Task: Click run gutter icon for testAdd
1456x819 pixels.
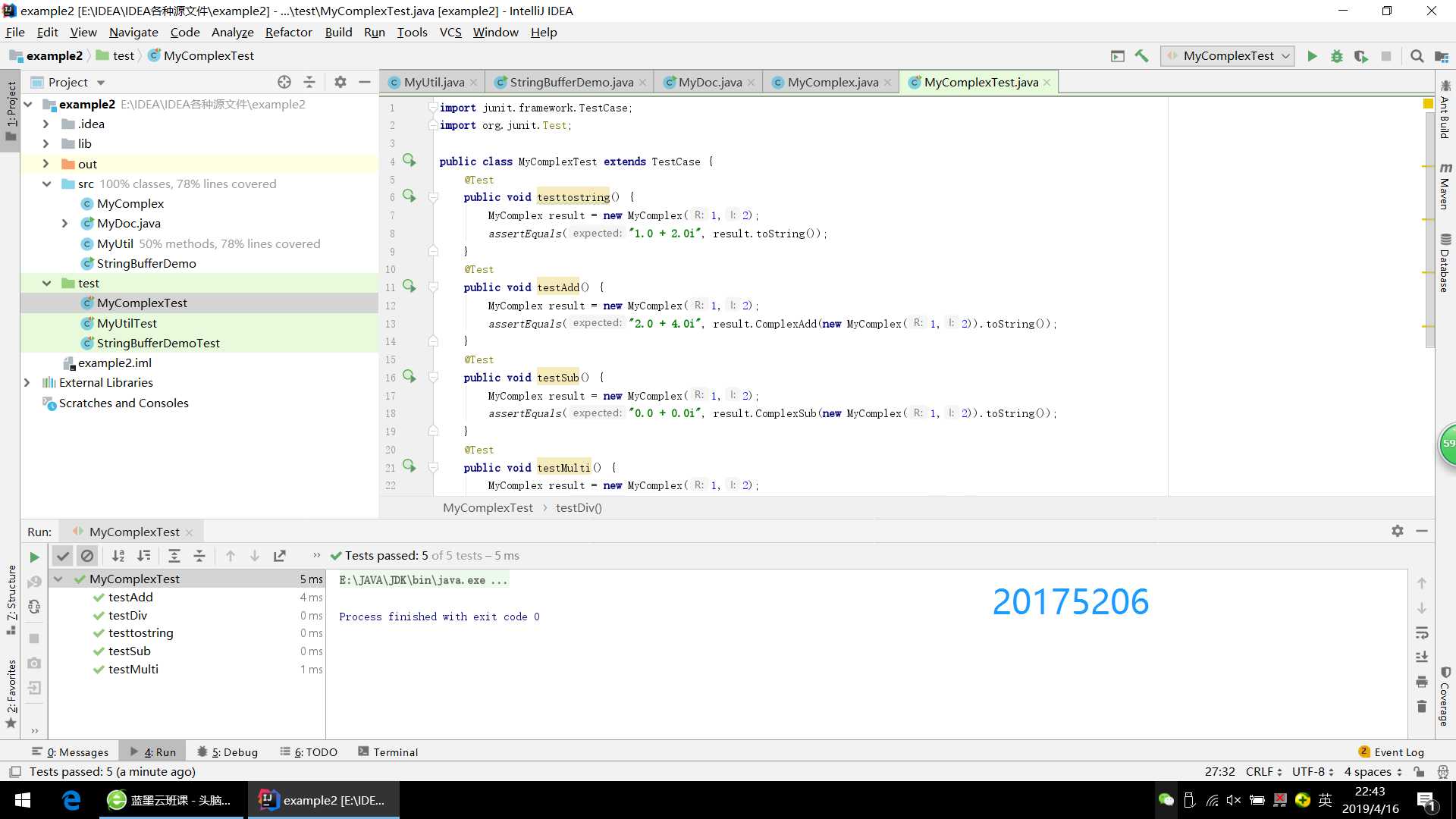Action: pos(409,286)
